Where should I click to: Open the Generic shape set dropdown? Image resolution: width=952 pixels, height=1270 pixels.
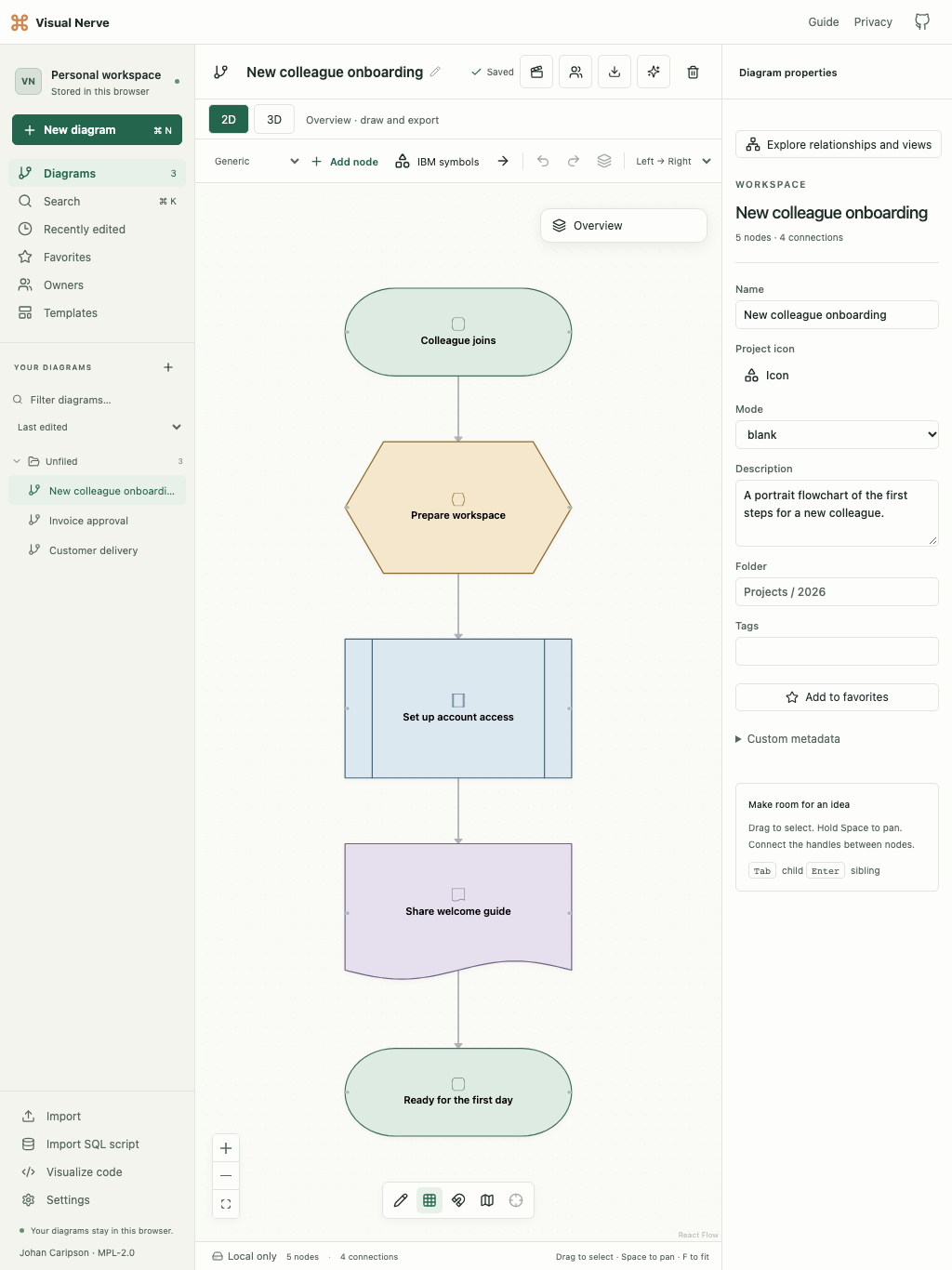(x=257, y=161)
